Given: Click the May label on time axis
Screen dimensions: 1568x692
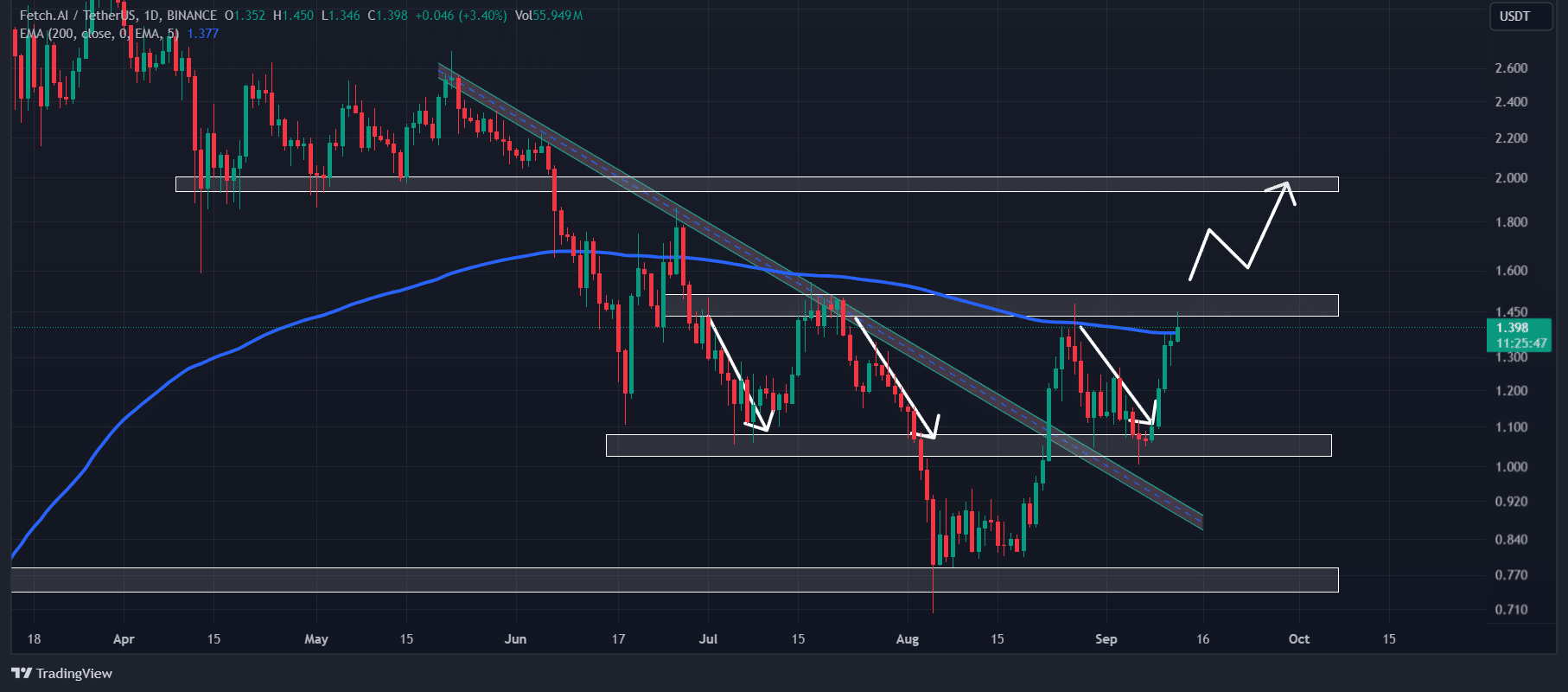Looking at the screenshot, I should pos(316,639).
